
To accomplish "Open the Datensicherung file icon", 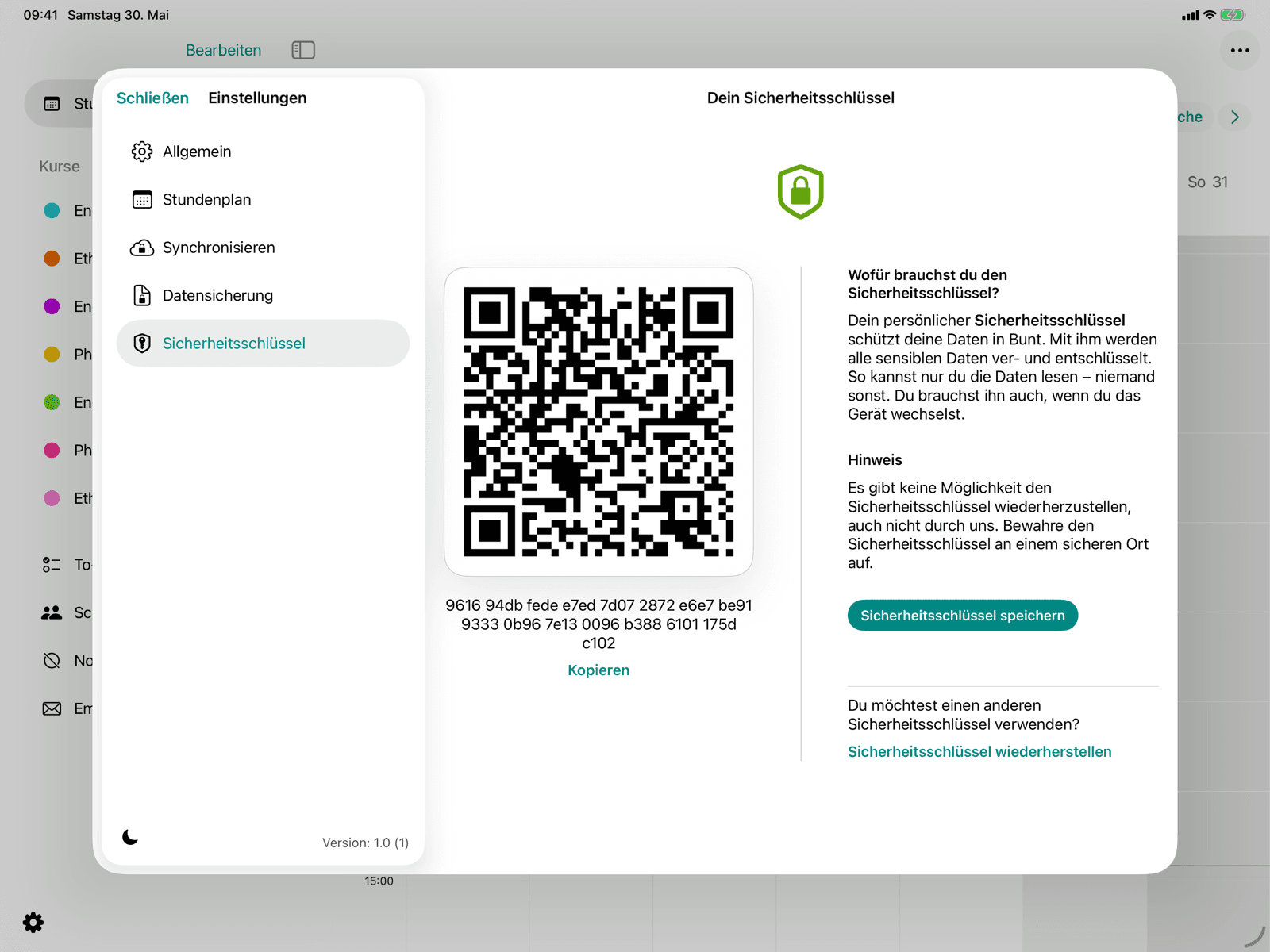I will (142, 295).
